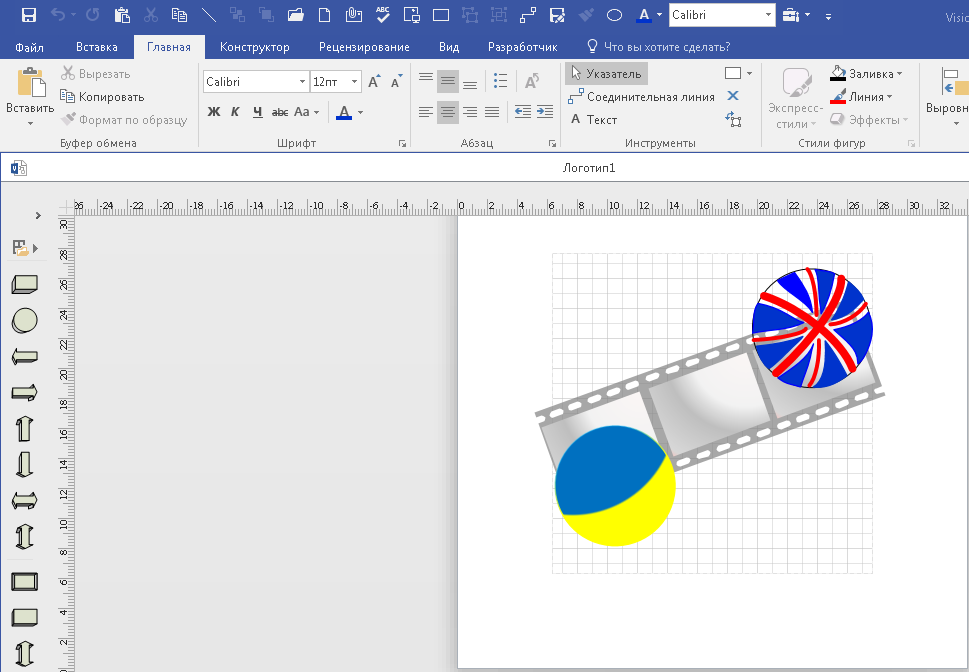Click the bulleted list icon
The height and width of the screenshot is (672, 969).
coord(501,80)
